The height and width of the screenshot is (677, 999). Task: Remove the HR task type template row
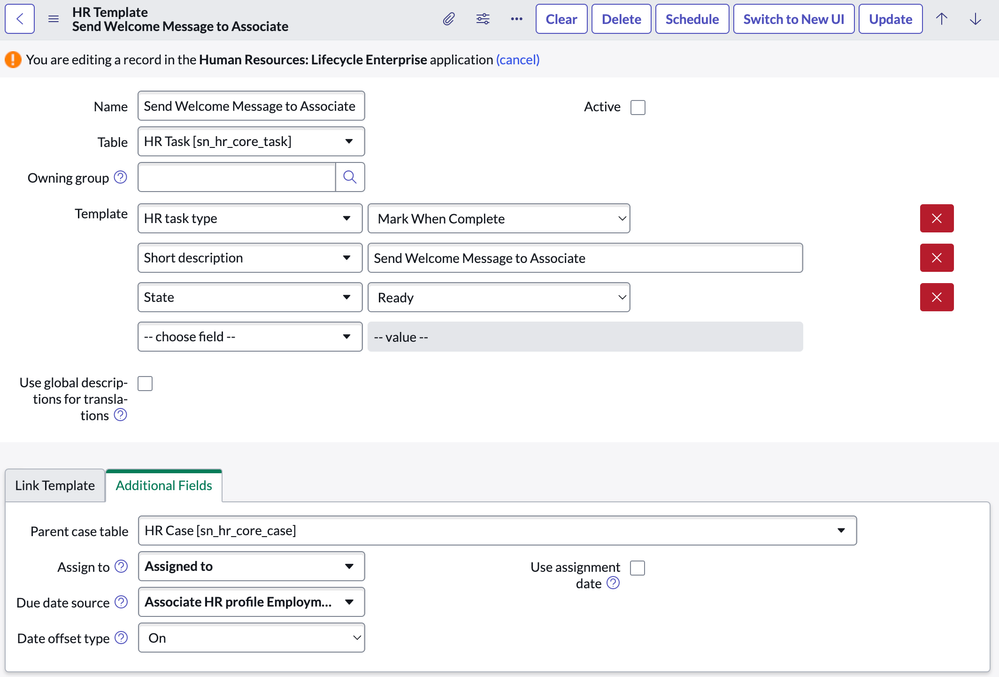click(937, 218)
